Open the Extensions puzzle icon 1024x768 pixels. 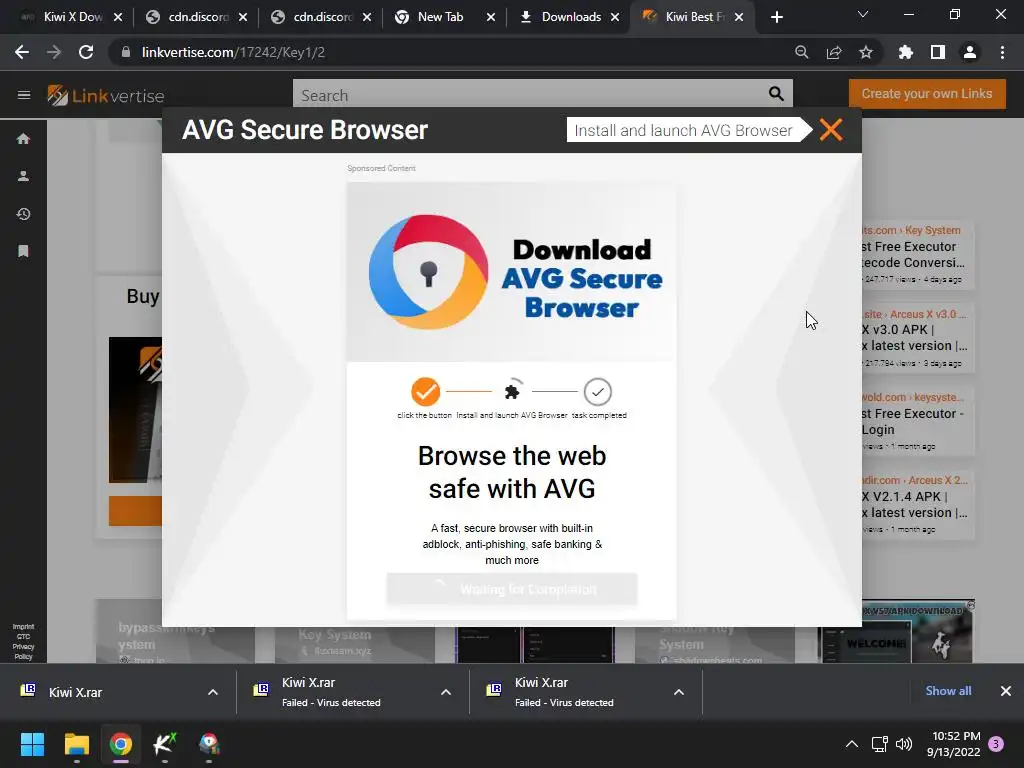pyautogui.click(x=906, y=52)
